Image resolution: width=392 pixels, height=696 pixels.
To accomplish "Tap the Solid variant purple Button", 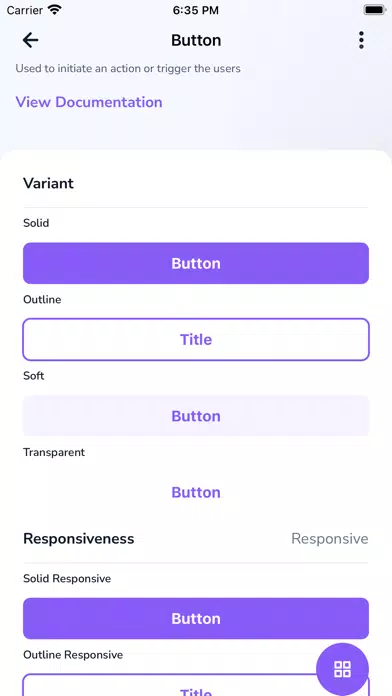I will [196, 263].
